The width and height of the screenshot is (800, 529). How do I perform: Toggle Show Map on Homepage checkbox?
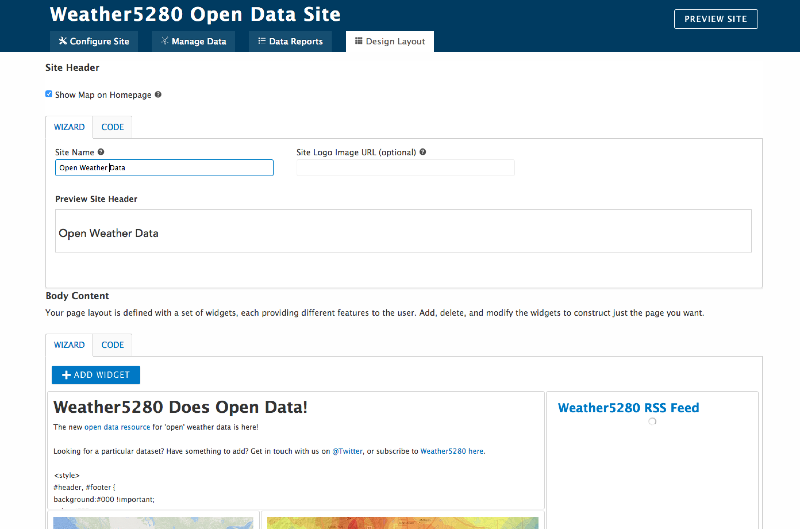[x=48, y=94]
